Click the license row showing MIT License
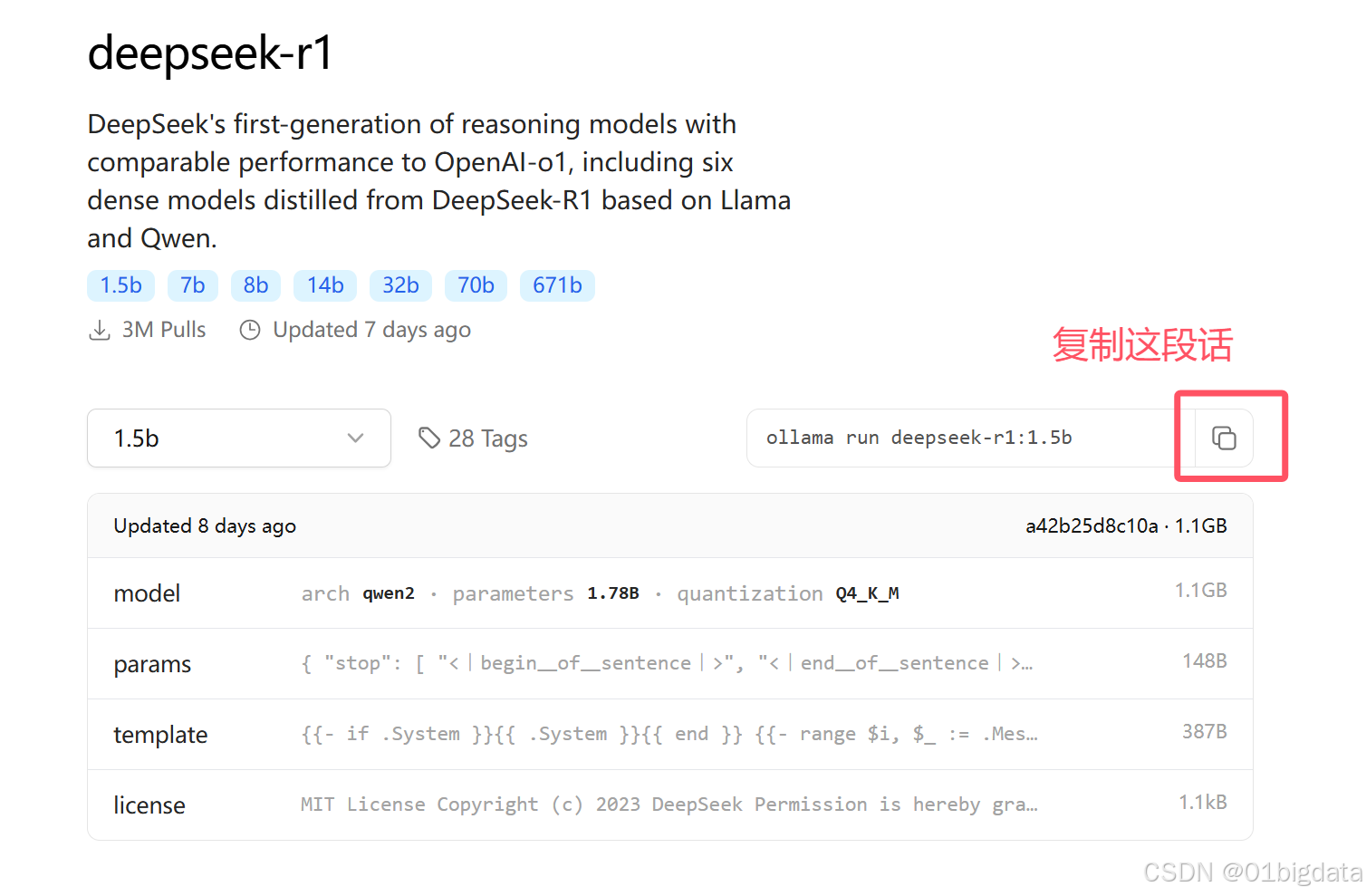 click(x=668, y=804)
